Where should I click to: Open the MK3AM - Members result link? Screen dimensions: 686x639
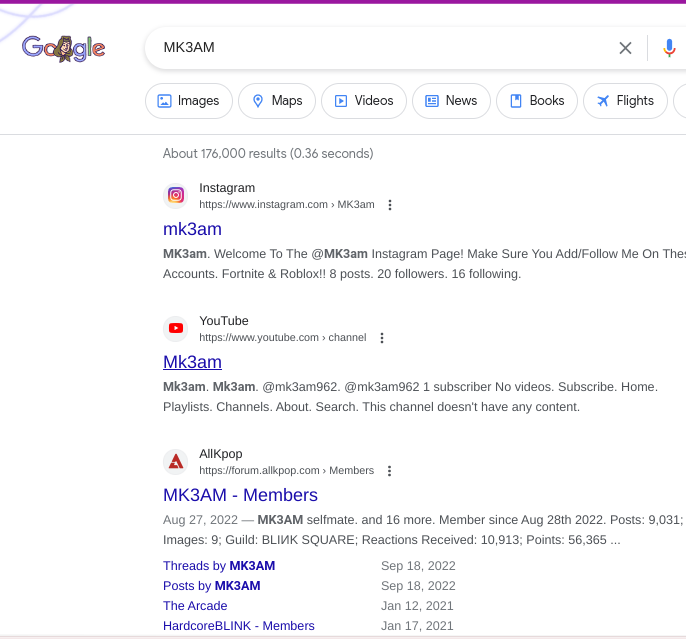(240, 495)
